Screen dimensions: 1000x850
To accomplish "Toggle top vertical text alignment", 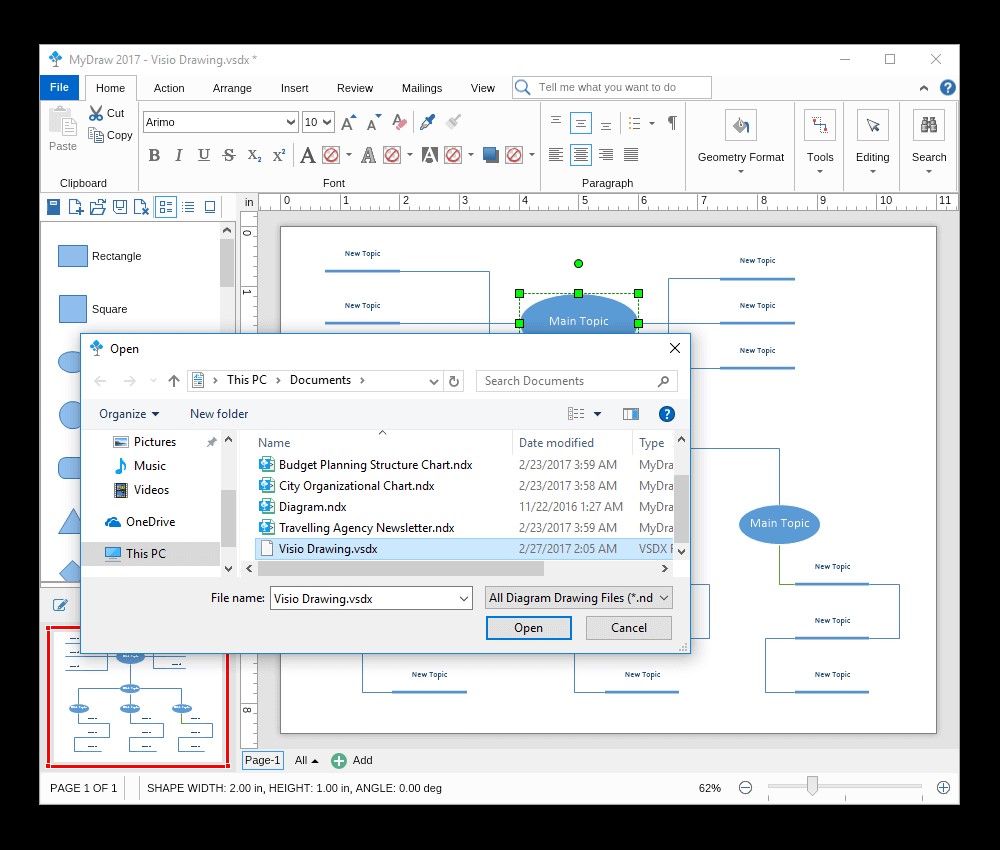I will (x=556, y=122).
